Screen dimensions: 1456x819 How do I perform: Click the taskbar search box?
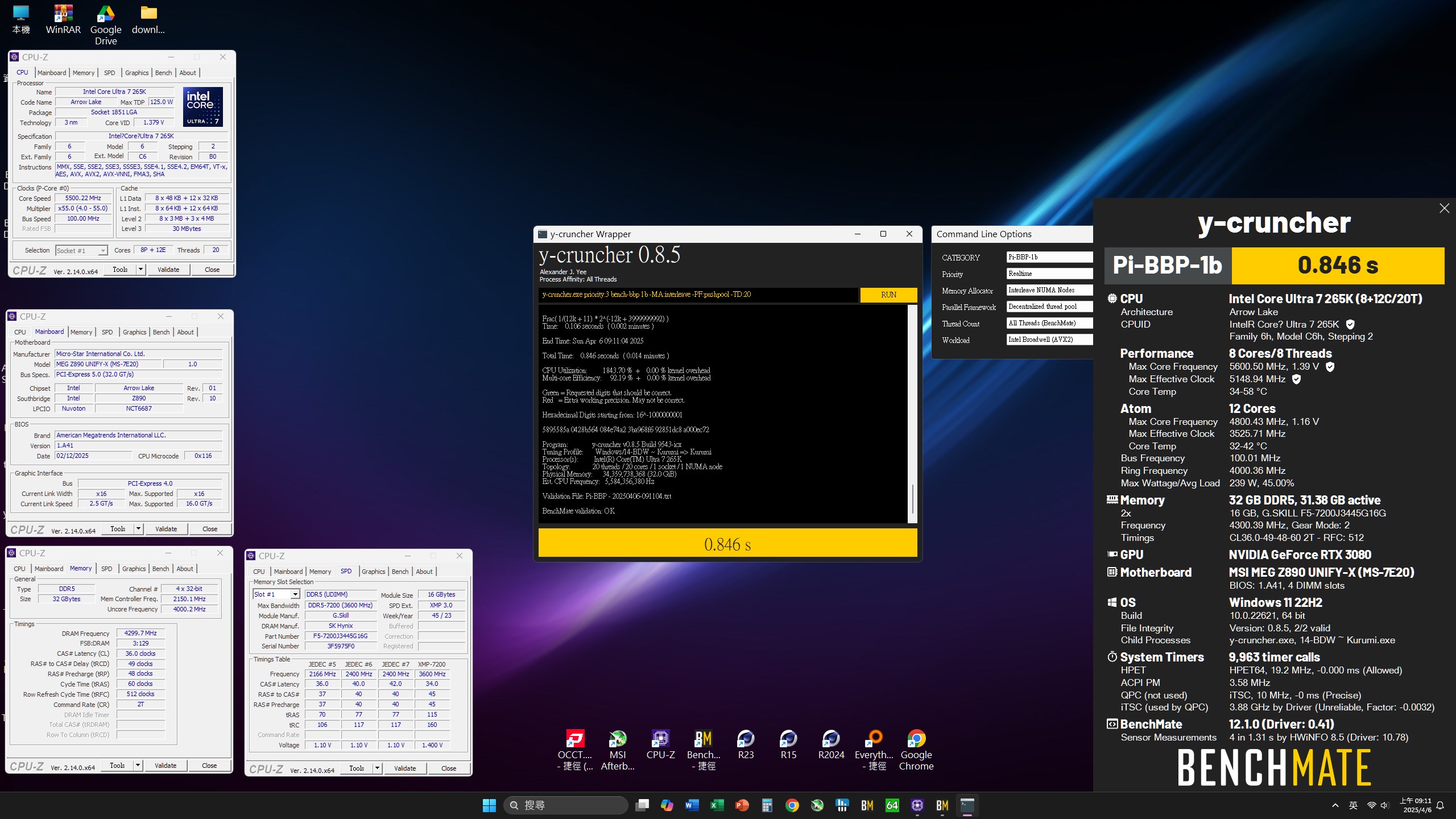(x=566, y=805)
